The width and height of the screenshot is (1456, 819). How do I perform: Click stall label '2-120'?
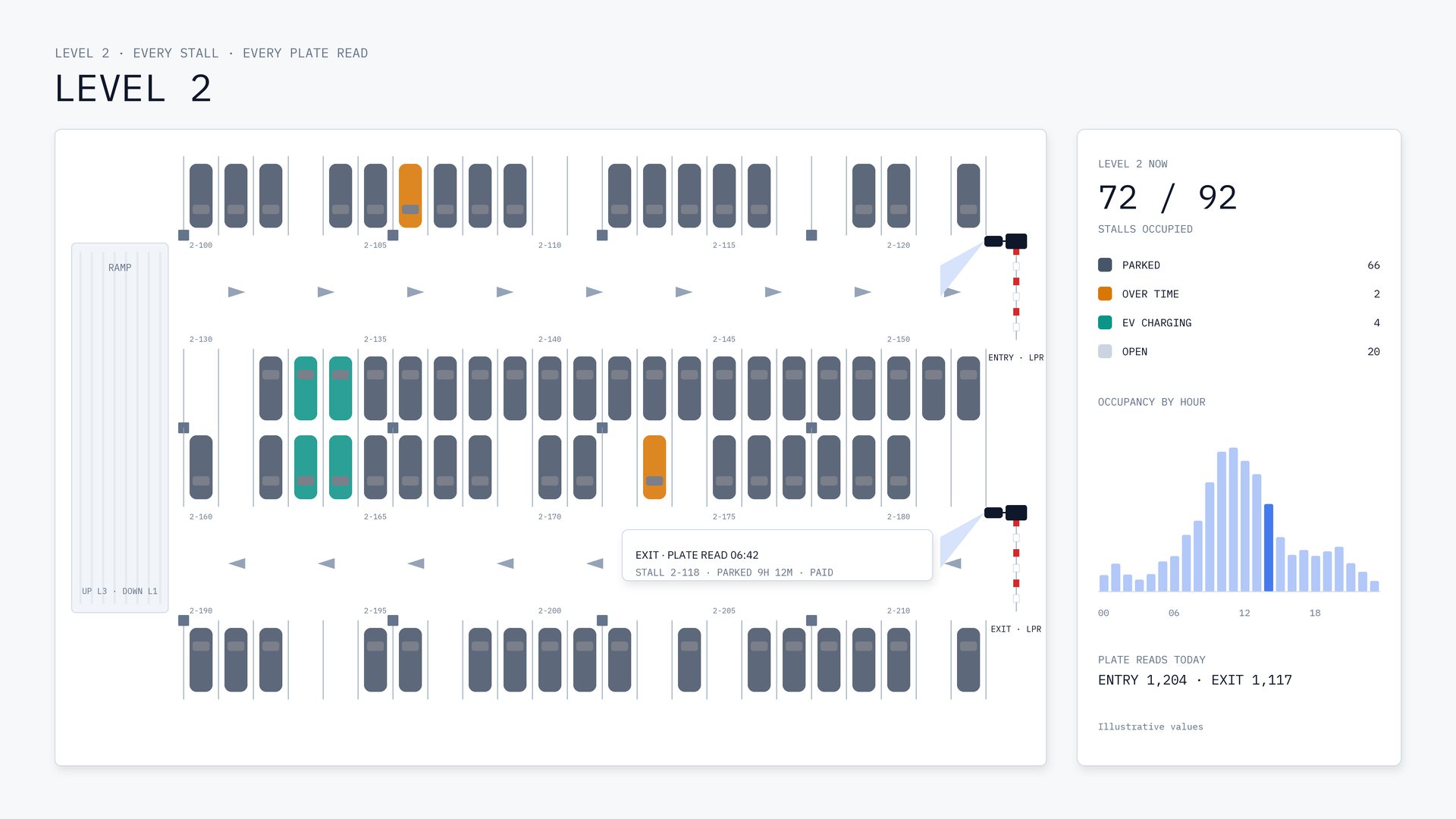[x=899, y=245]
